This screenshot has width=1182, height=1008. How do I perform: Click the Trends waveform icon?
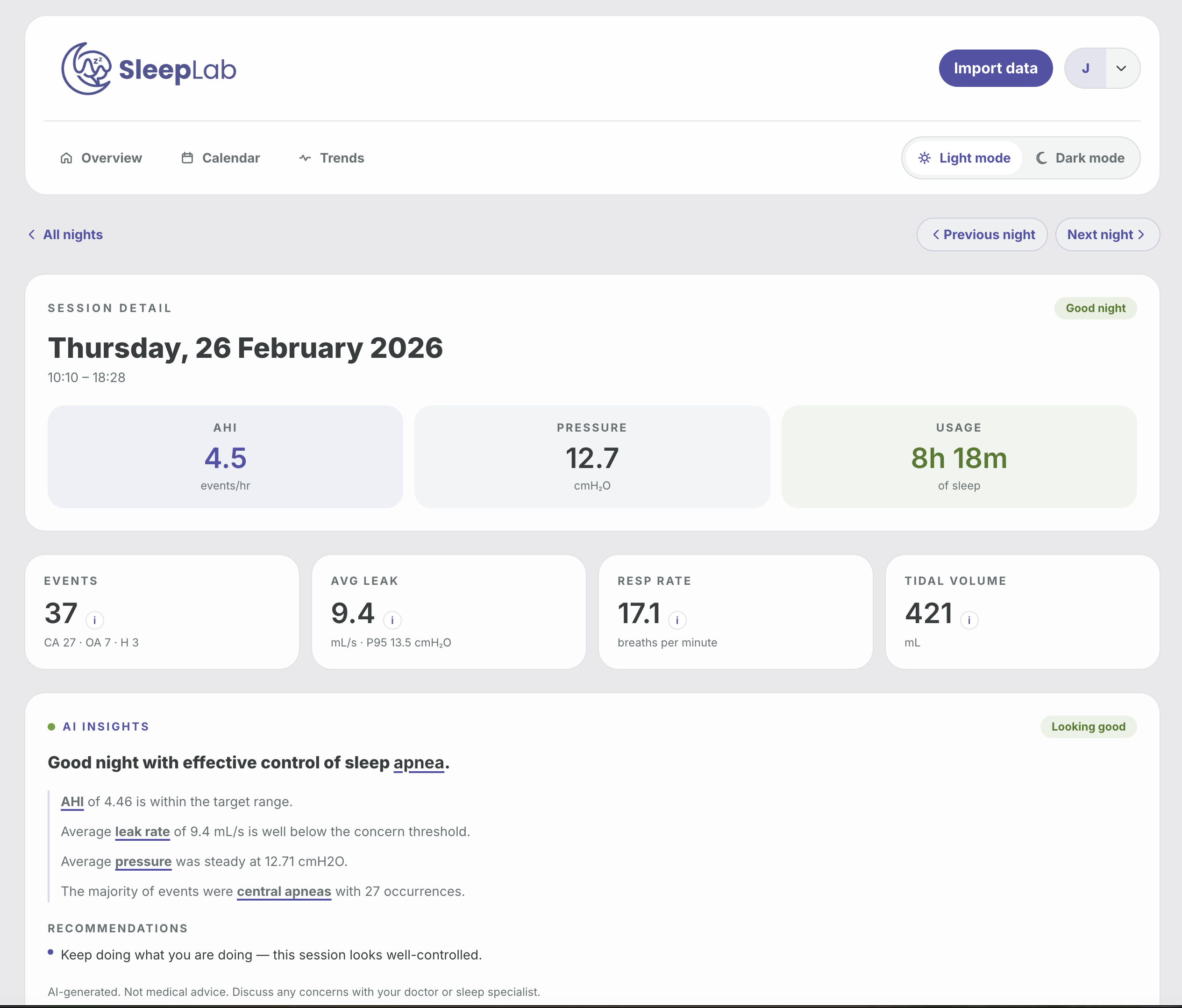coord(304,158)
